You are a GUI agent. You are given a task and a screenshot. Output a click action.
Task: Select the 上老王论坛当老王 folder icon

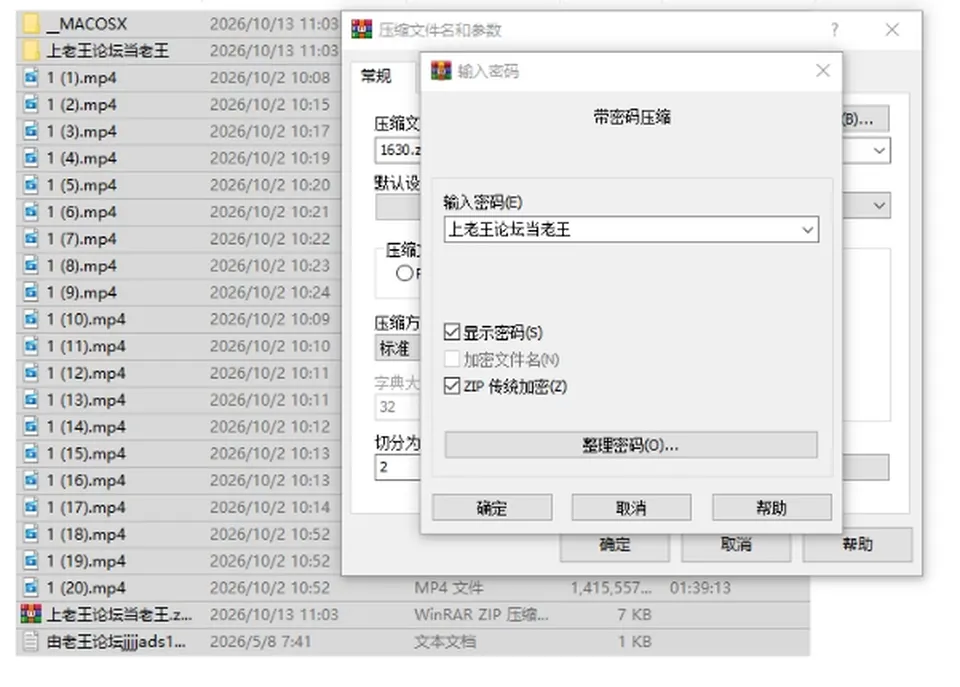31,50
